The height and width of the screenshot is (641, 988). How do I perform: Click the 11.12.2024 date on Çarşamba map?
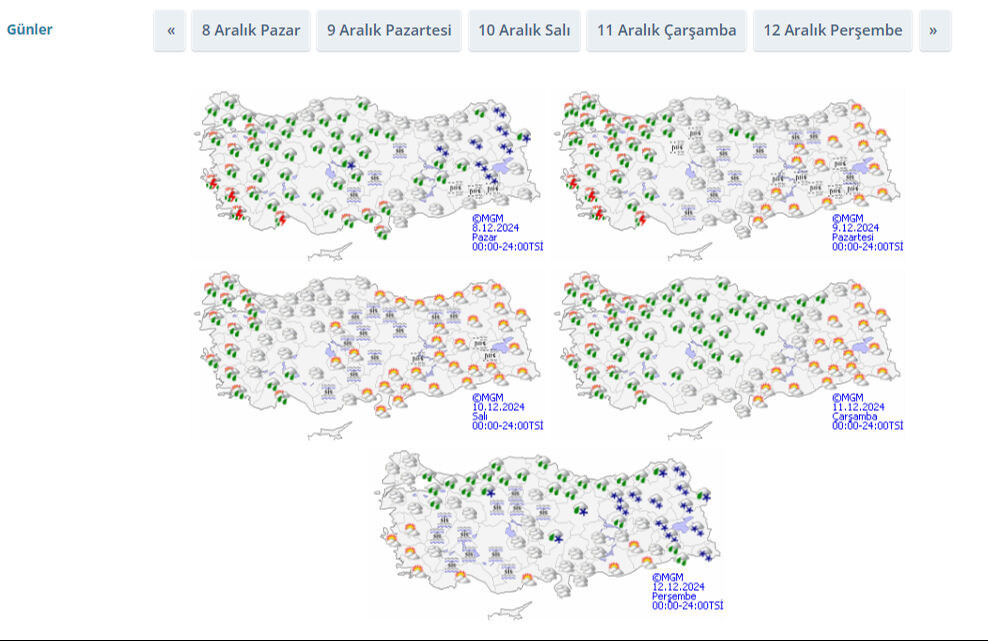(x=857, y=407)
